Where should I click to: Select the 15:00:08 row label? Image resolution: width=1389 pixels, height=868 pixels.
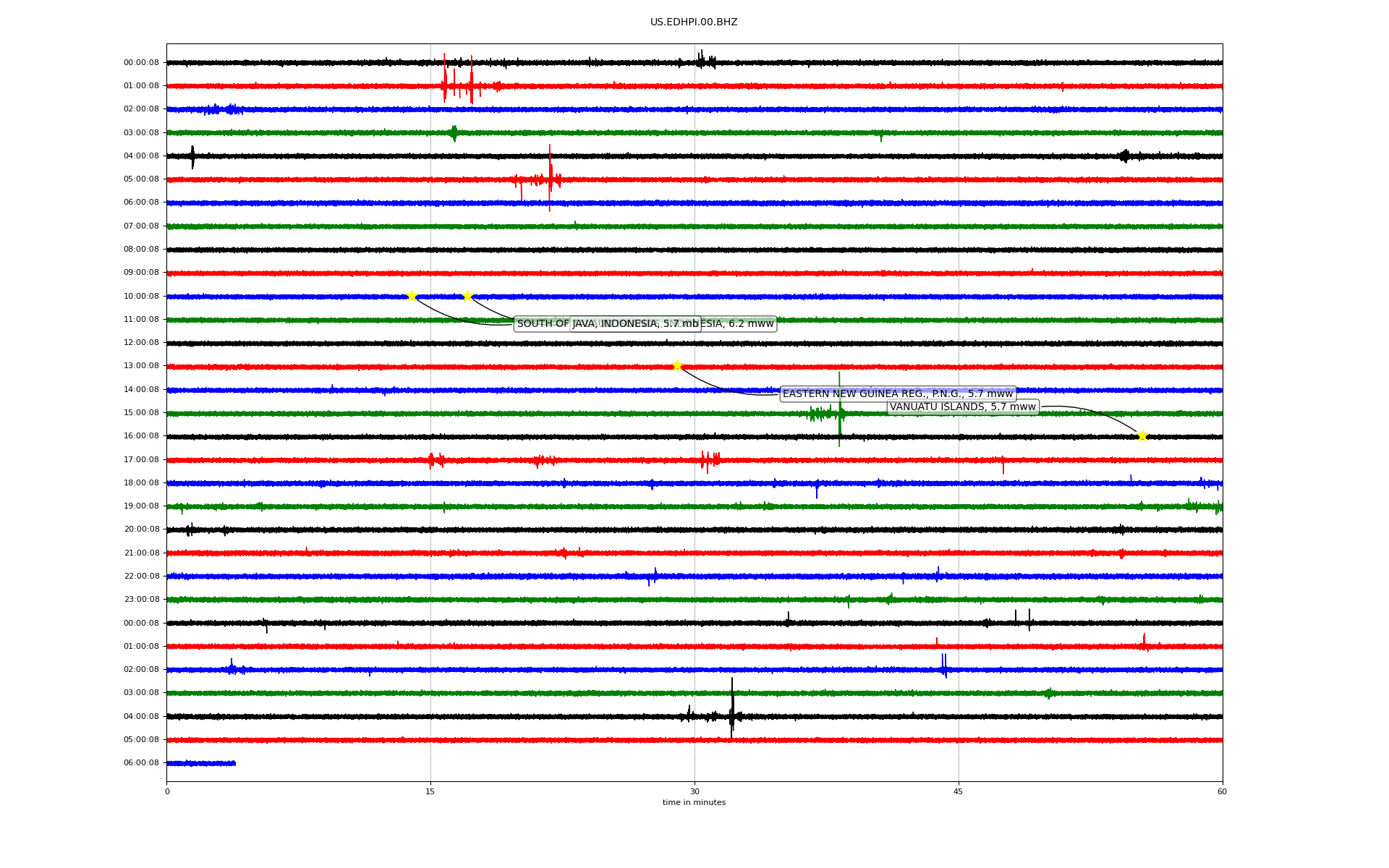[141, 413]
